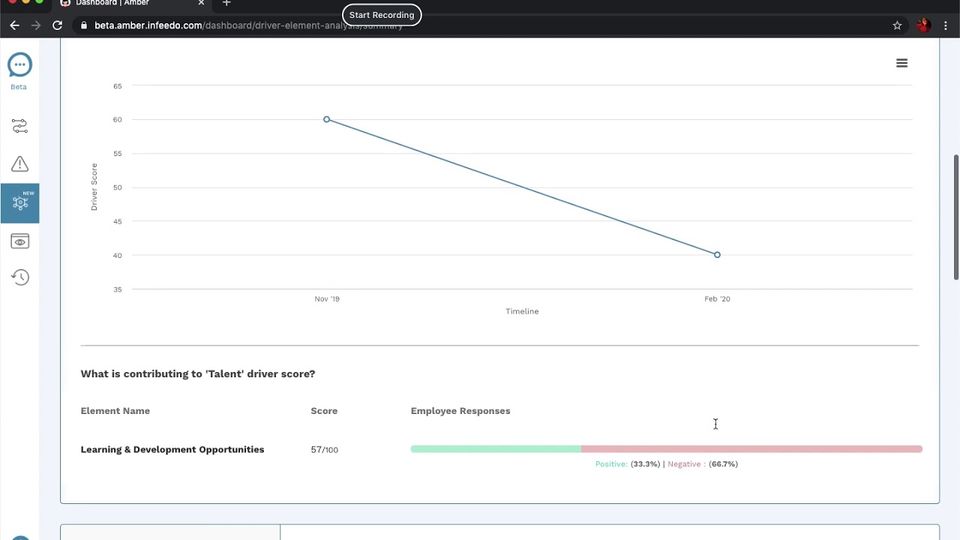Click the page vertical scrollbar
The width and height of the screenshot is (960, 540).
click(956, 217)
